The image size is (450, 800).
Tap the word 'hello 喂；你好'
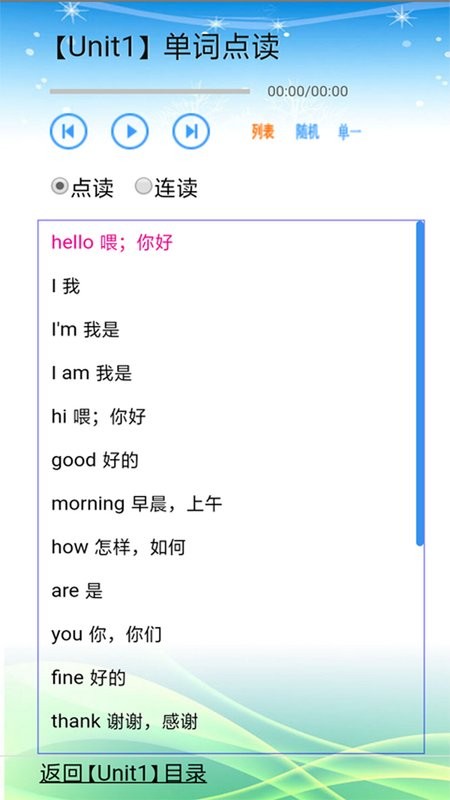[x=112, y=242]
